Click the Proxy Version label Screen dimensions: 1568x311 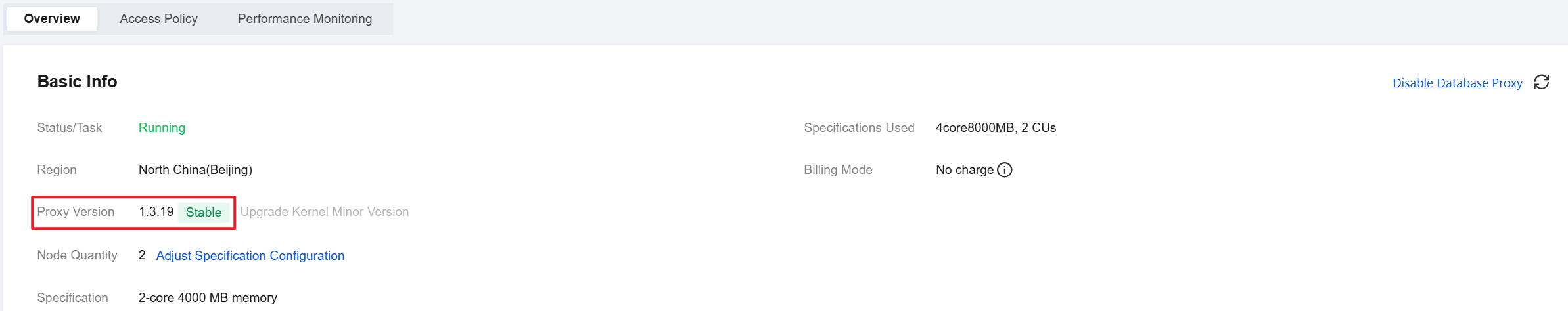point(76,212)
